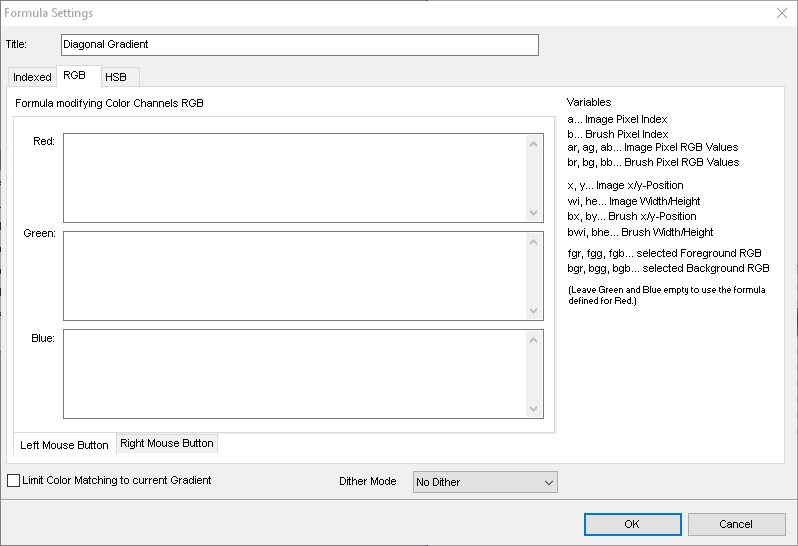Open the Dither Mode dropdown
798x546 pixels.
pyautogui.click(x=485, y=482)
